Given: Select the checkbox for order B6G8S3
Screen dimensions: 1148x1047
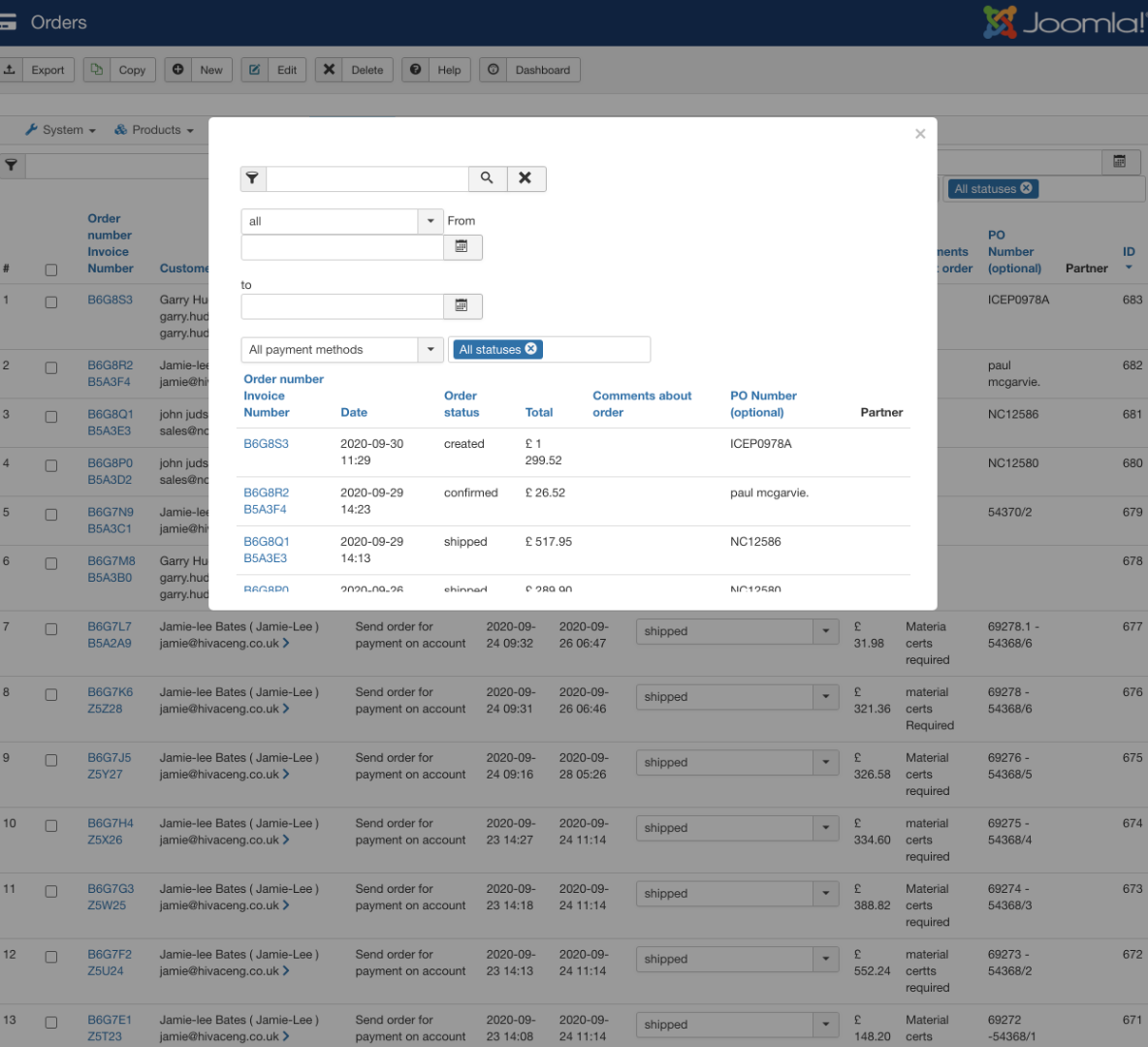Looking at the screenshot, I should tap(51, 302).
